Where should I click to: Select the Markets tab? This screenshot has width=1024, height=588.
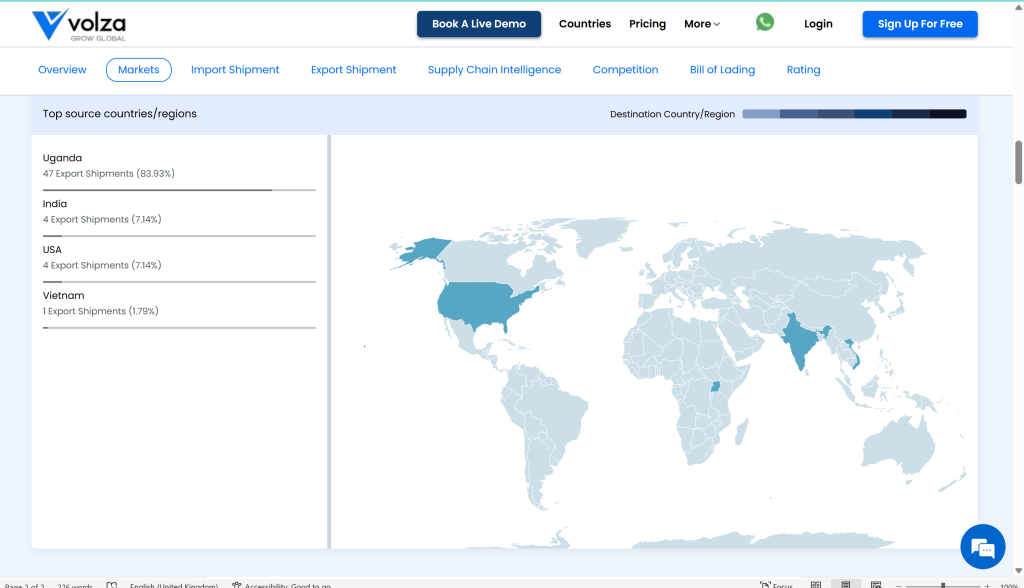click(x=139, y=70)
